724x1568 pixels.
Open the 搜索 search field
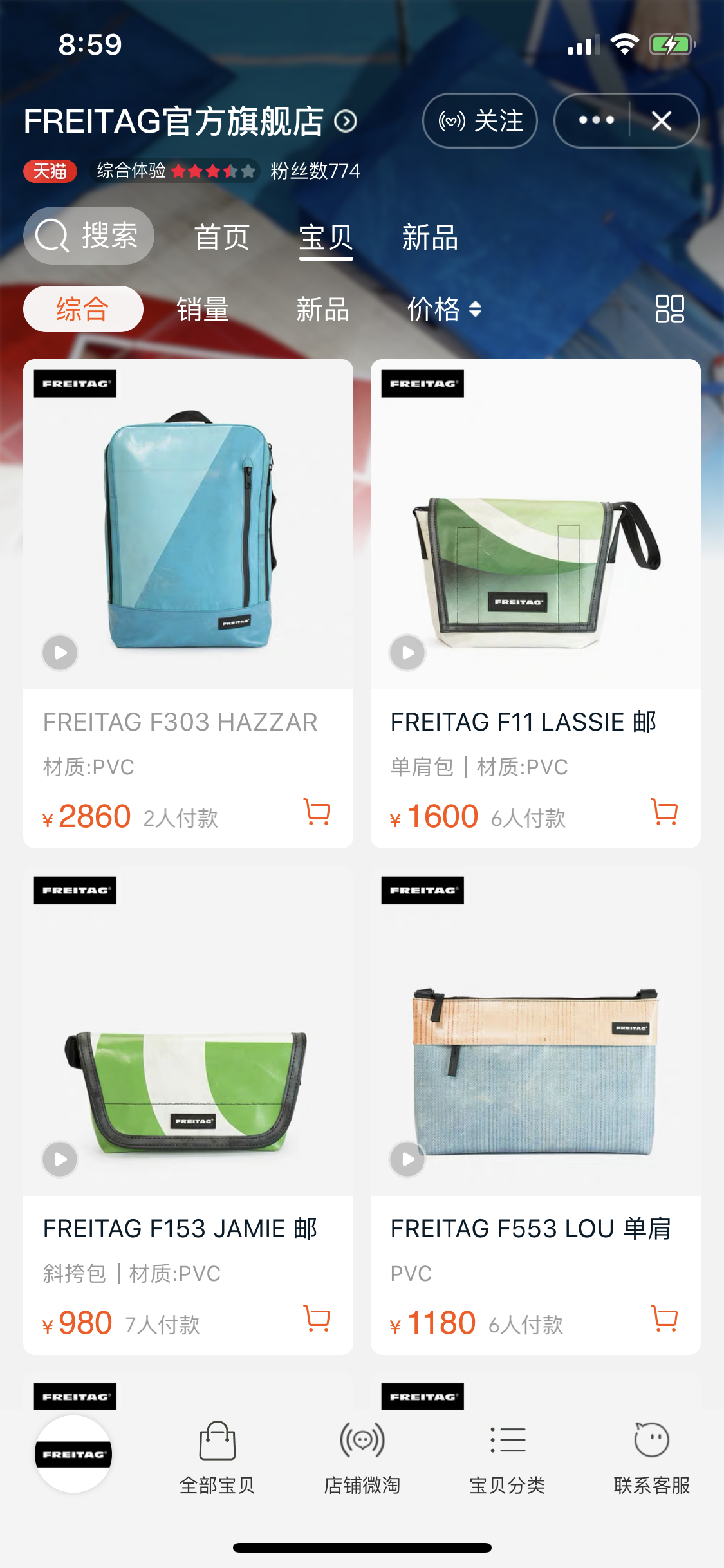pos(89,236)
